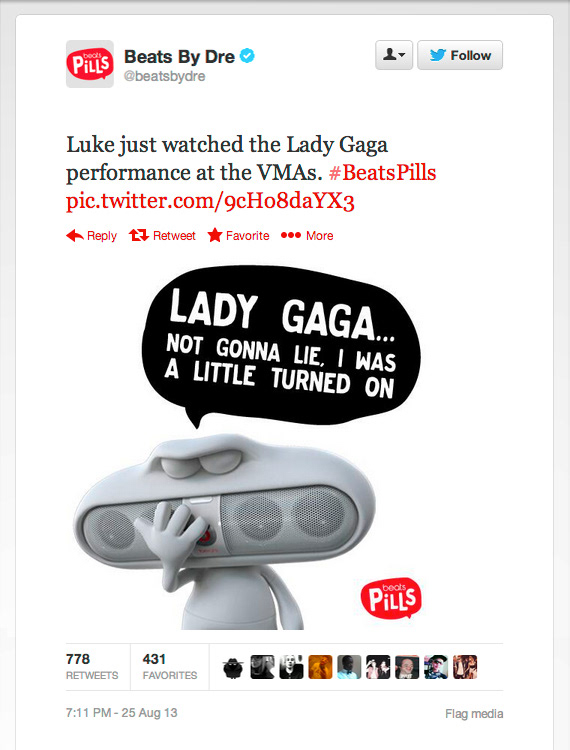570x750 pixels.
Task: View the 431 favorites list
Action: (170, 667)
